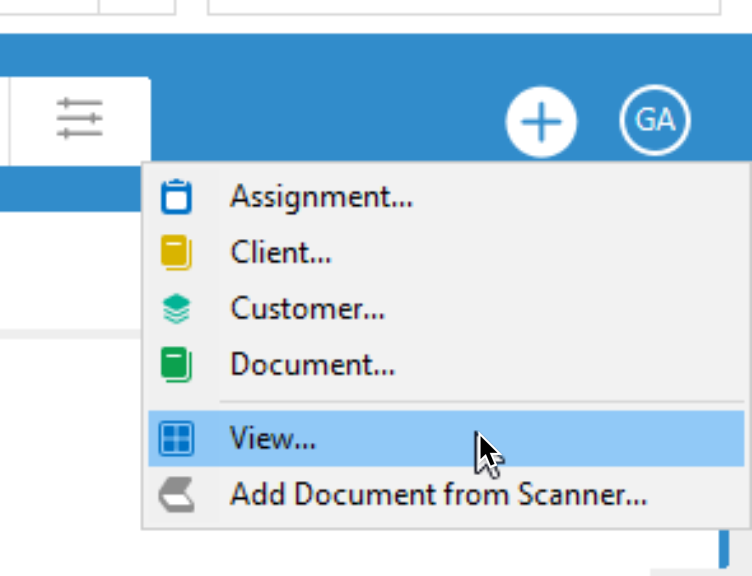This screenshot has width=752, height=576.
Task: Click the blue vertical bar at bottom right
Action: pos(724,548)
